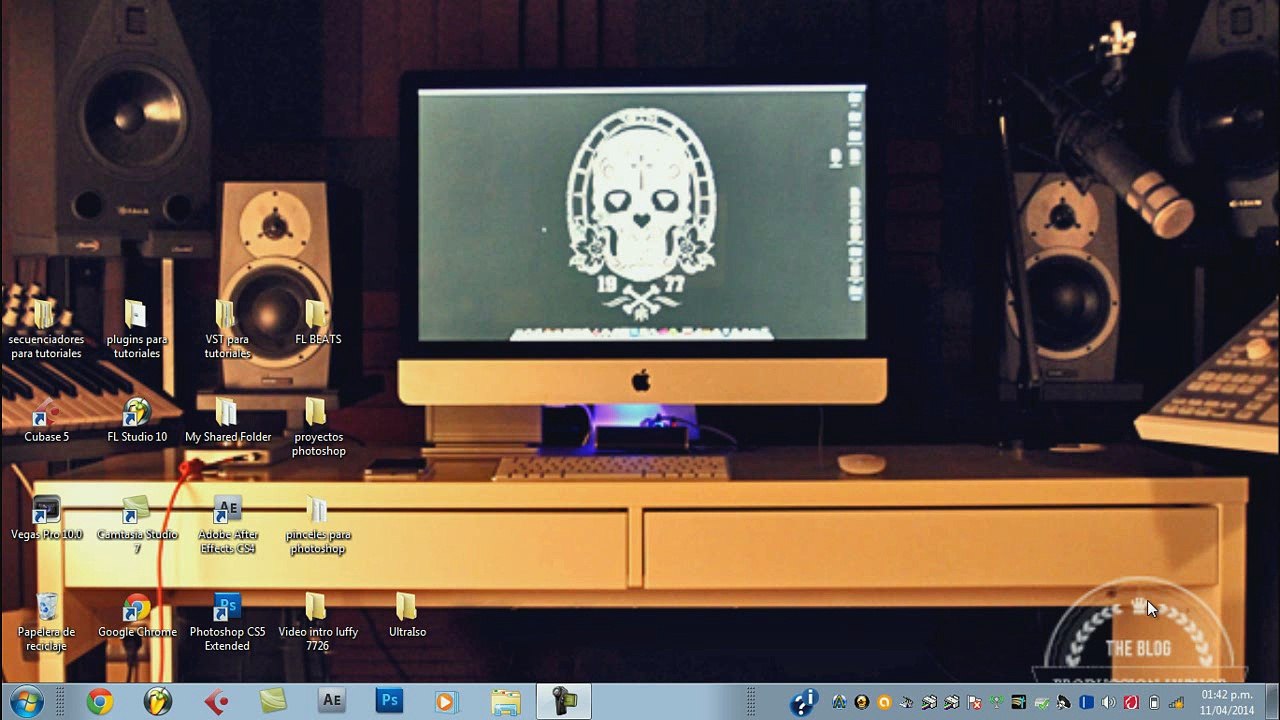Launch FL Studio from the taskbar

(157, 702)
